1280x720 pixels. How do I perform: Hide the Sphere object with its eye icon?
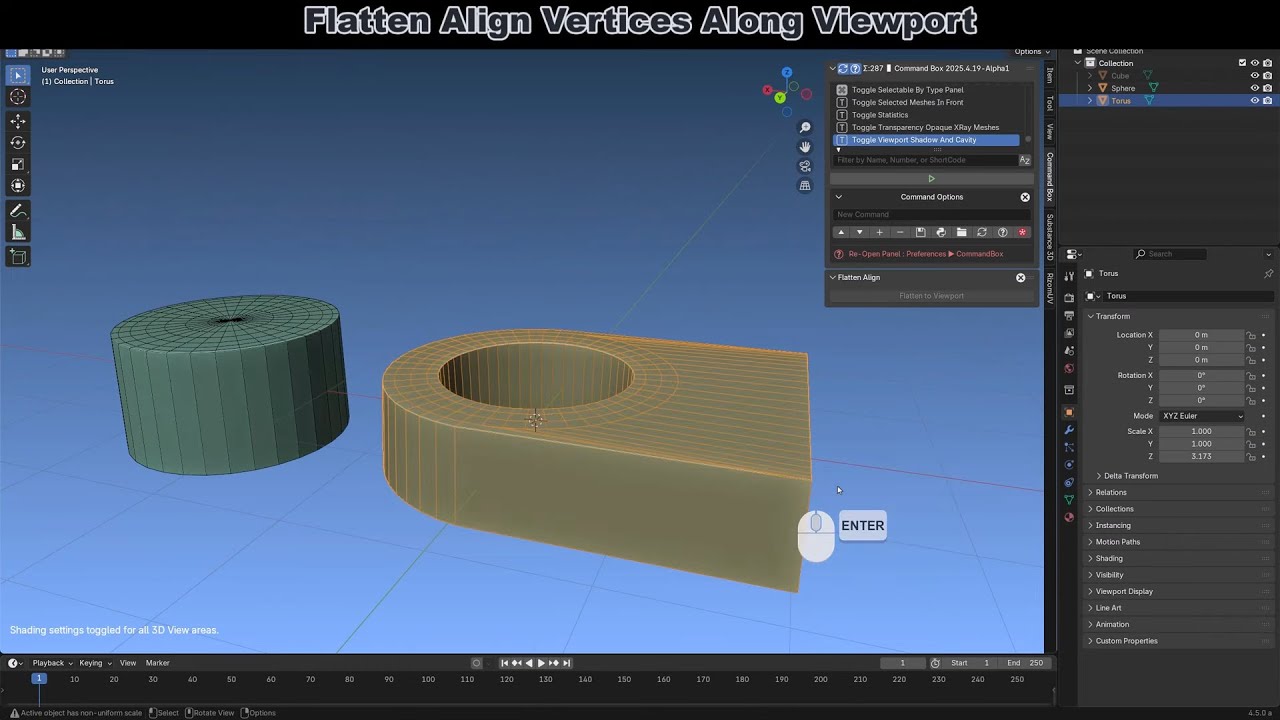pyautogui.click(x=1255, y=88)
